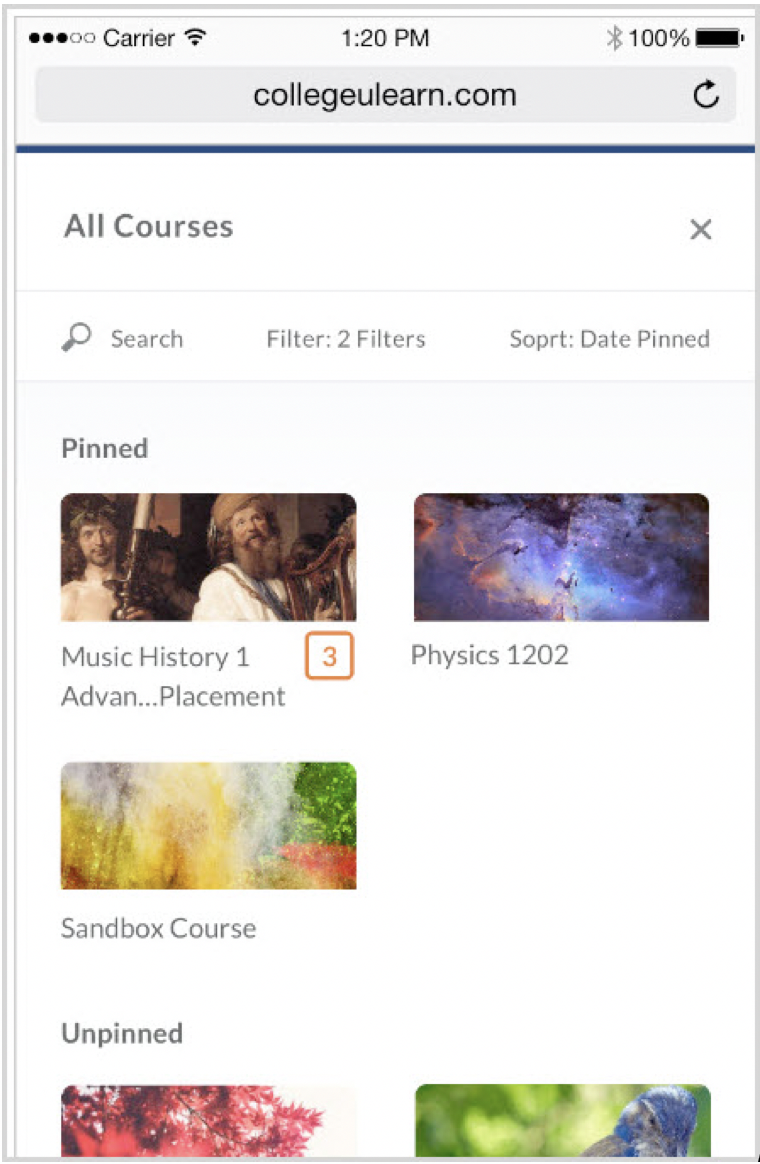Focus the course Search field
760x1164 pixels.
[x=146, y=339]
